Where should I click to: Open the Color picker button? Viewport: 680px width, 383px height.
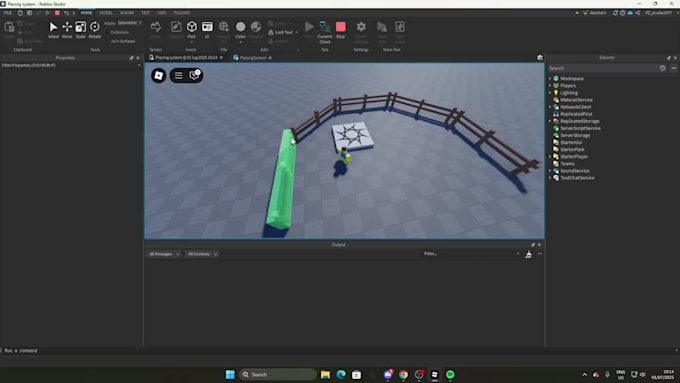(240, 29)
